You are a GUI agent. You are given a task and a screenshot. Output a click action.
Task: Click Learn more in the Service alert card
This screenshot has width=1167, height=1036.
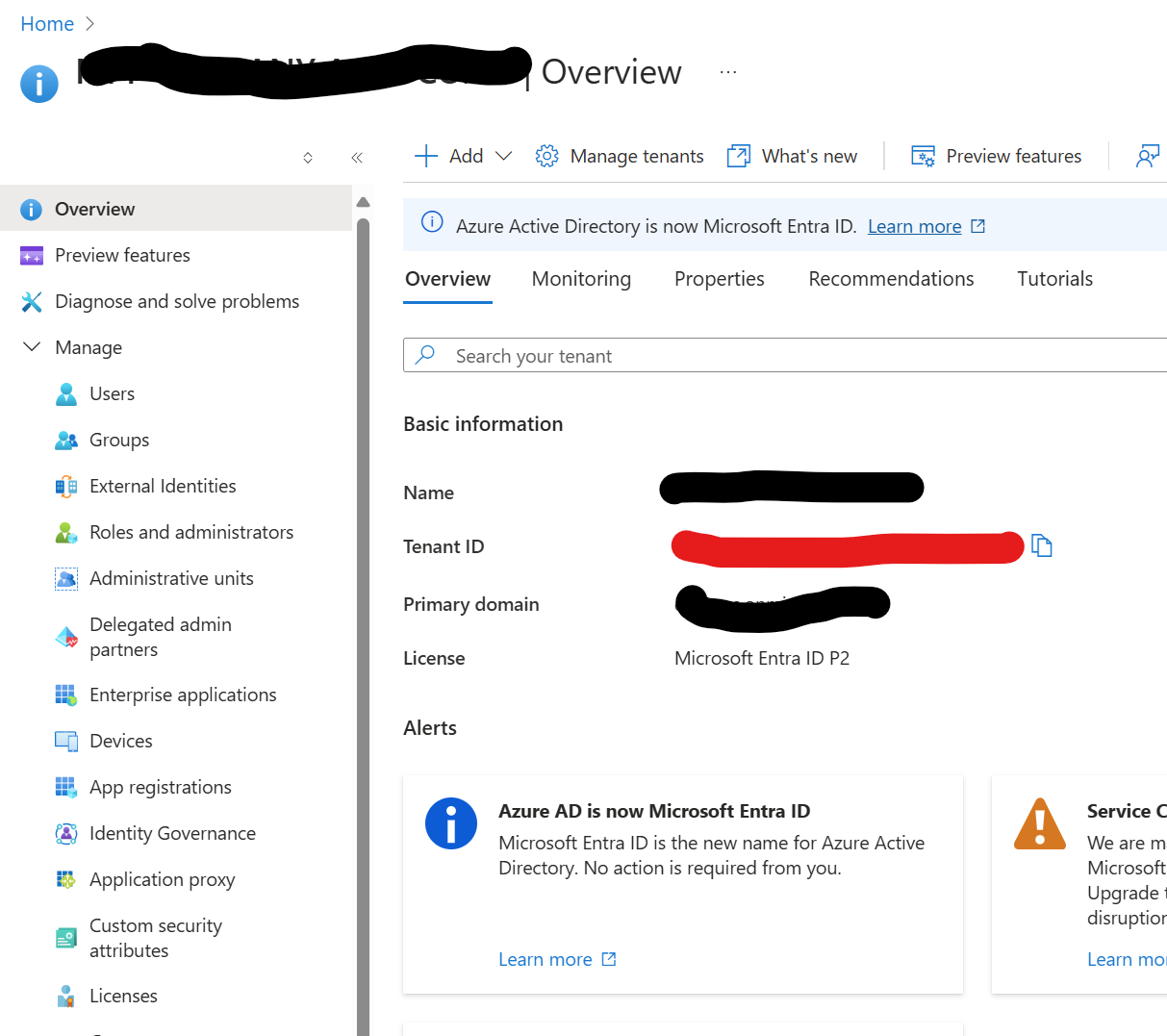click(1127, 959)
